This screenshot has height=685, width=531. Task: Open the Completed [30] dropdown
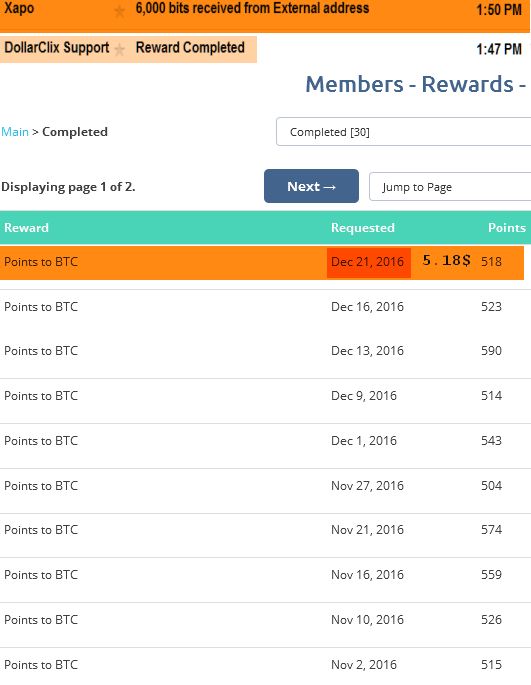coord(403,131)
